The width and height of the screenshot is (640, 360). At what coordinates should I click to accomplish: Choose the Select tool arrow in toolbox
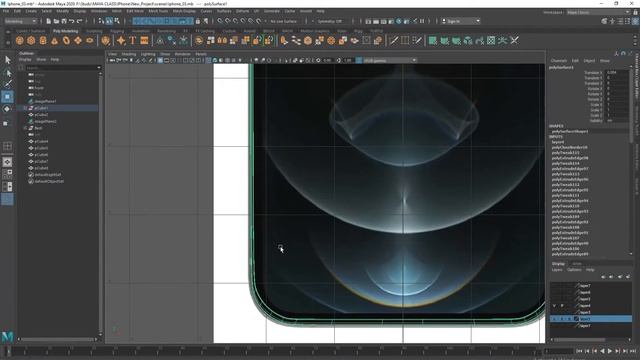tap(7, 60)
